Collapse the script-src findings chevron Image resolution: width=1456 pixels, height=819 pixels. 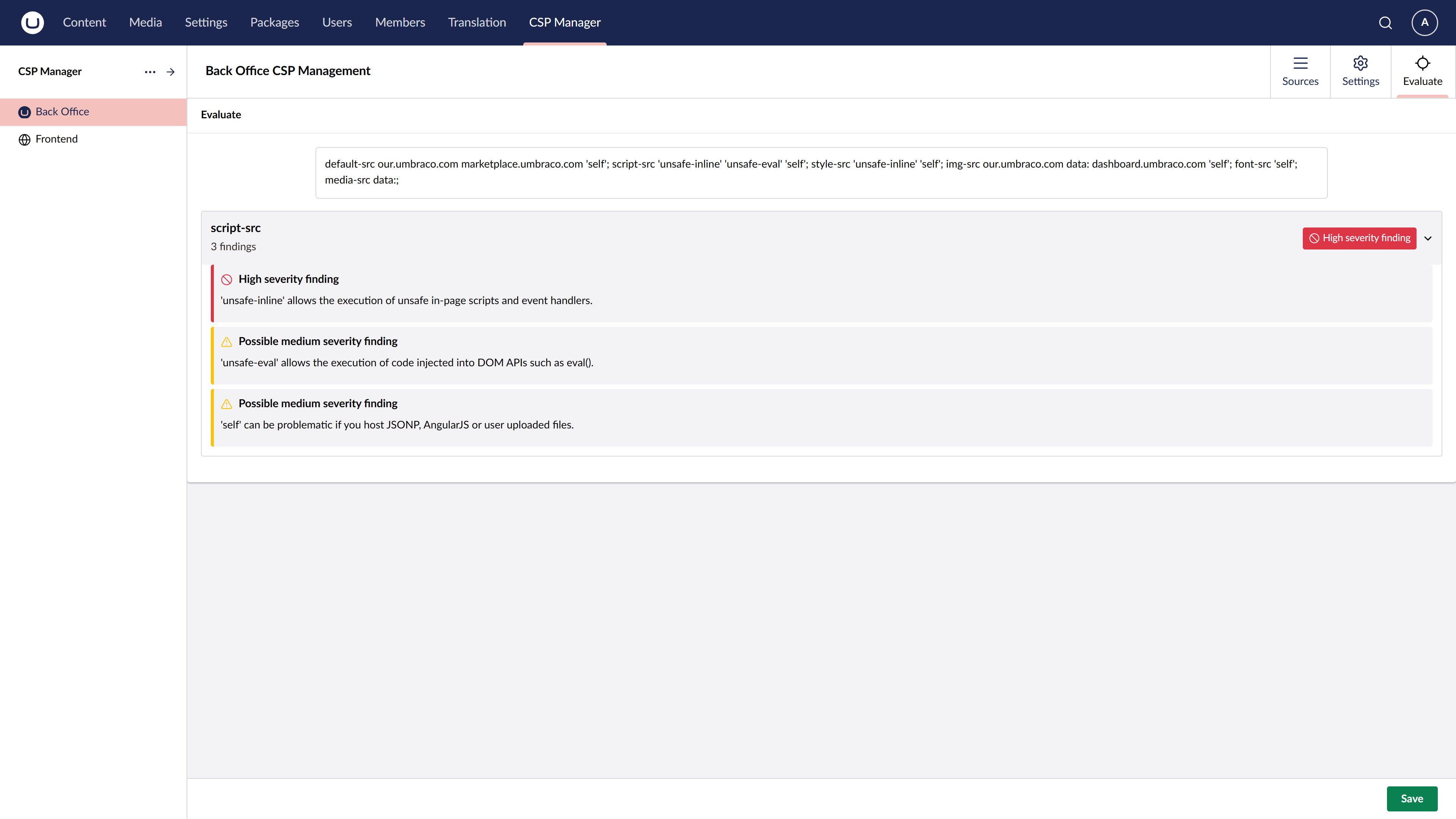click(1428, 238)
